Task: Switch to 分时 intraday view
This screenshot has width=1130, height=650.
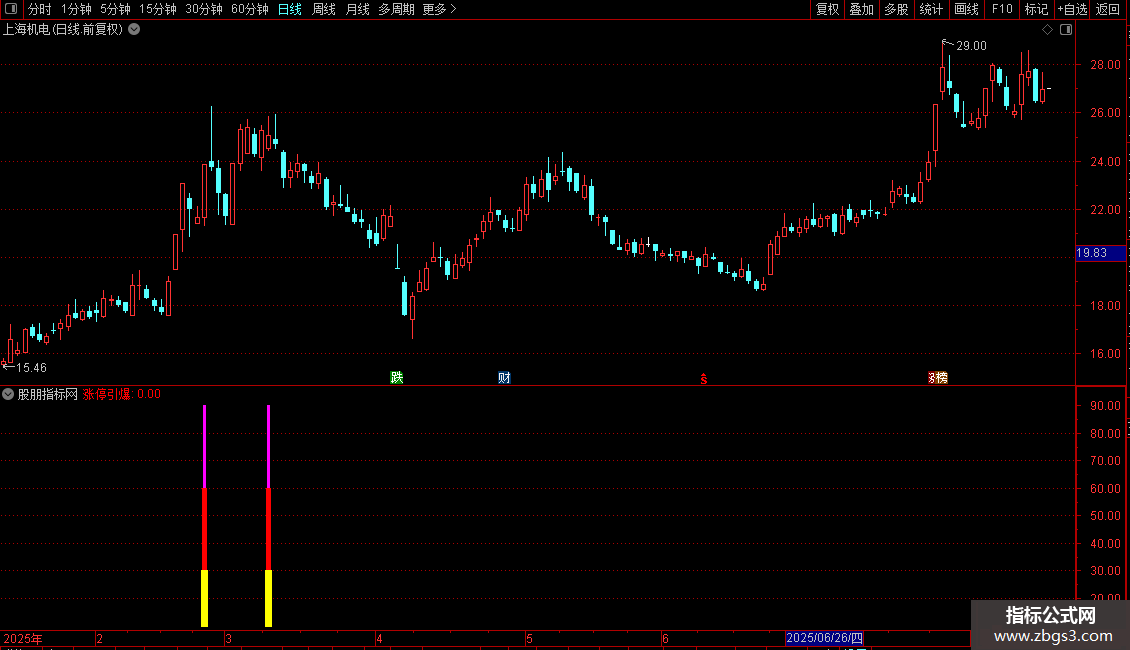Action: [x=40, y=9]
